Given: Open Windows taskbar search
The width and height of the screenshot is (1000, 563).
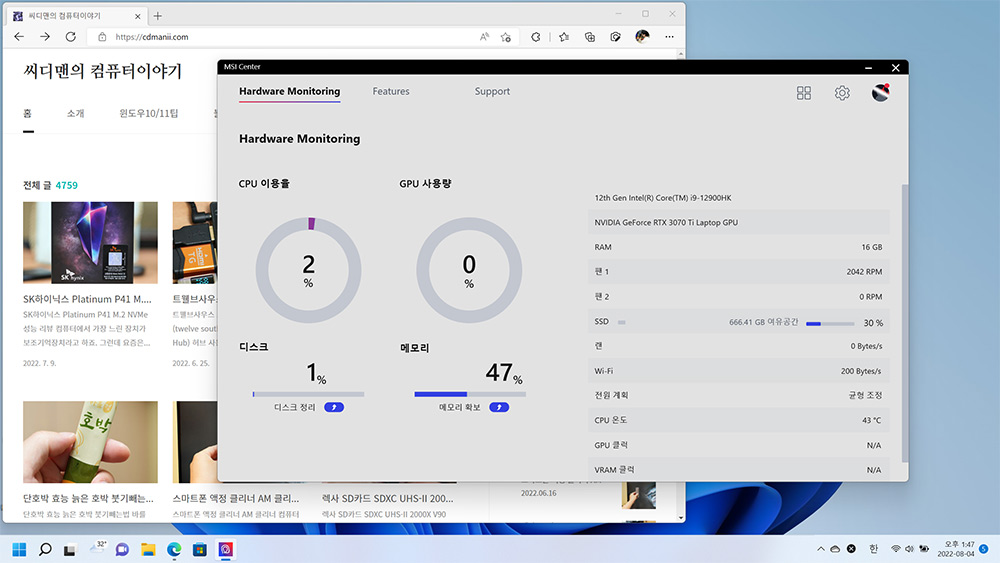Looking at the screenshot, I should [x=45, y=550].
